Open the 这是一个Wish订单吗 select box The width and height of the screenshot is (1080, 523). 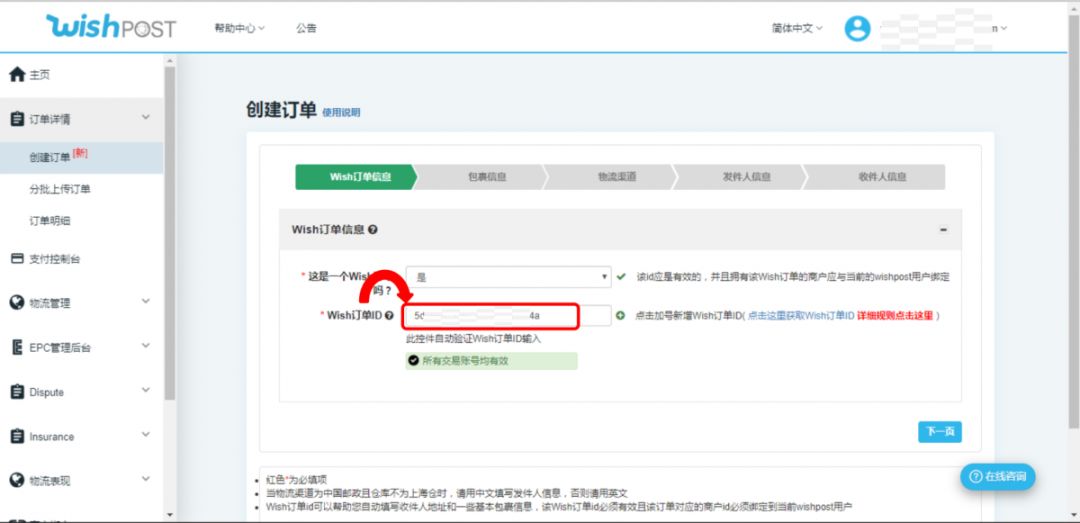point(508,277)
